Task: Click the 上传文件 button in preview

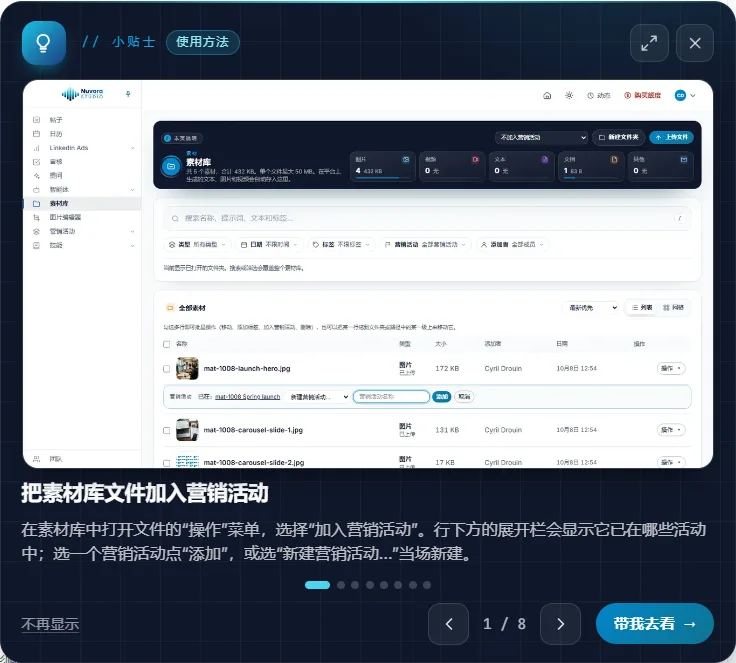Action: (x=672, y=137)
